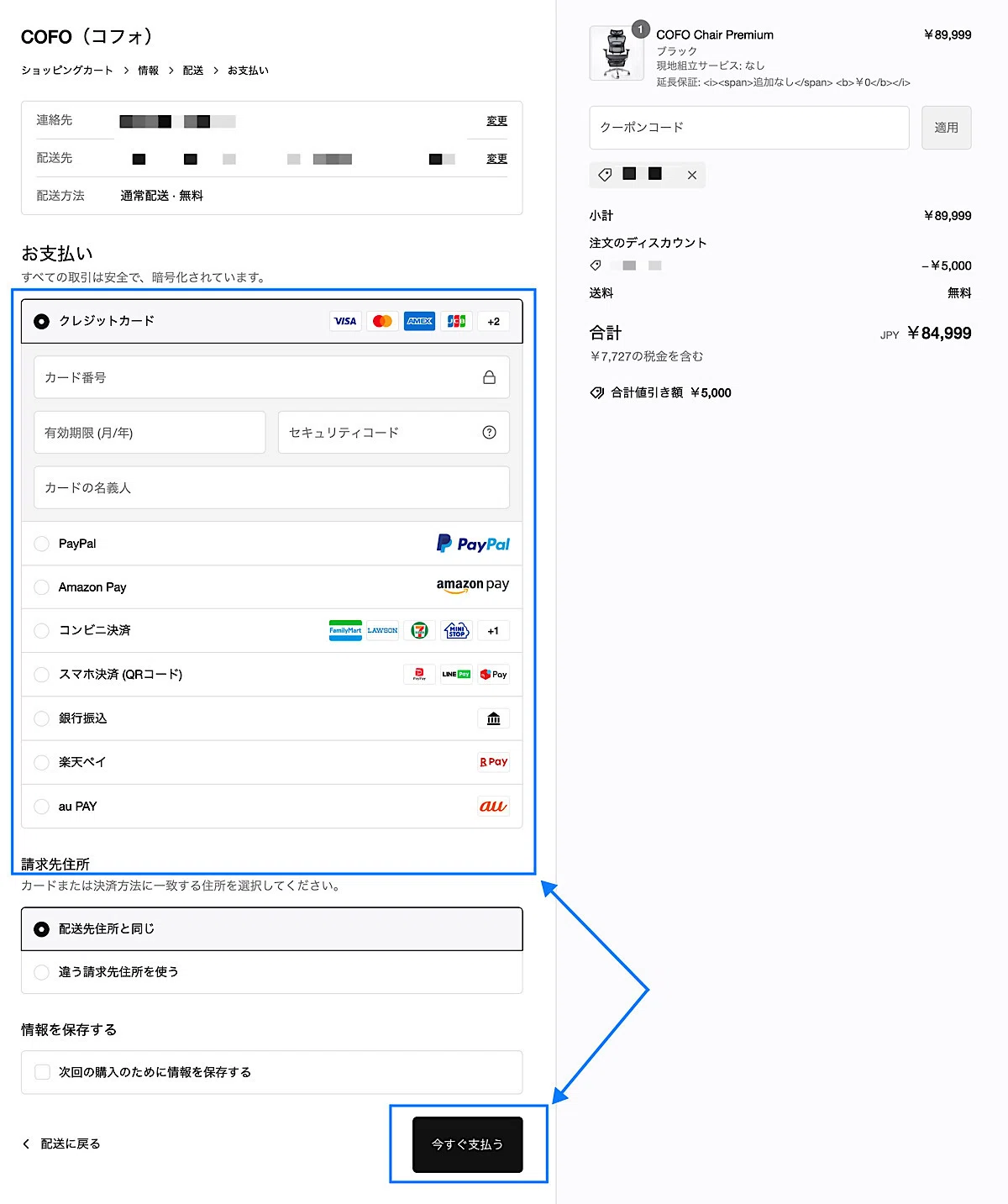Image resolution: width=1008 pixels, height=1204 pixels.
Task: Click the カードの名義人 field
Action: pyautogui.click(x=271, y=487)
